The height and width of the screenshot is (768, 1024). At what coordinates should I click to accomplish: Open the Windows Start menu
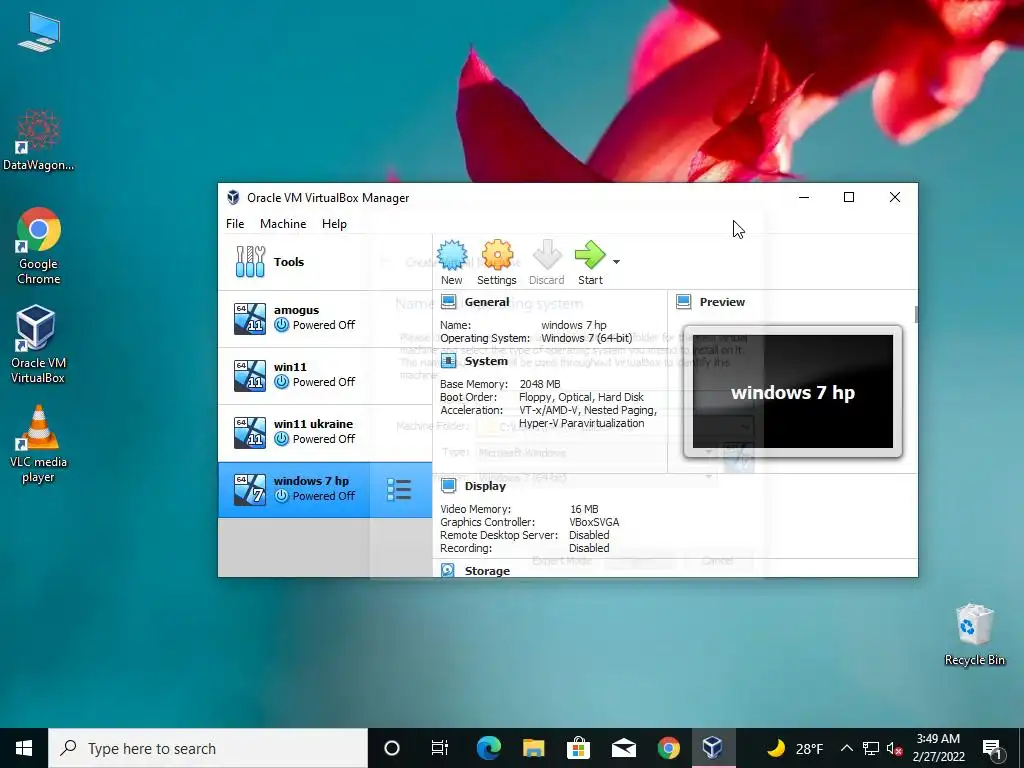(24, 748)
